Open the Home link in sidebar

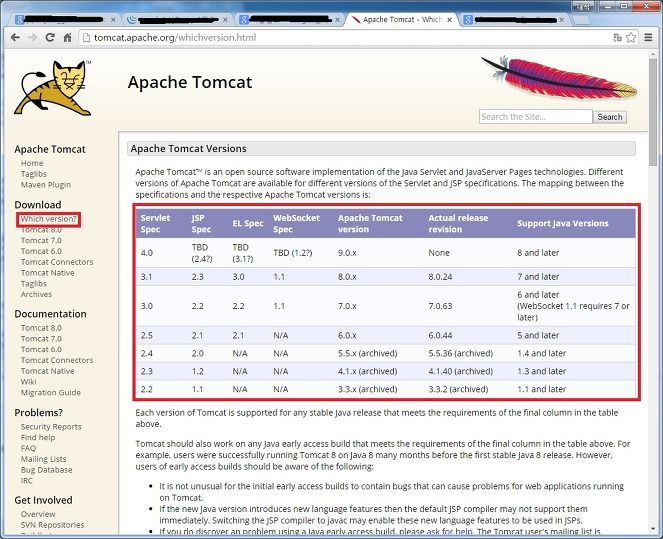[x=32, y=163]
